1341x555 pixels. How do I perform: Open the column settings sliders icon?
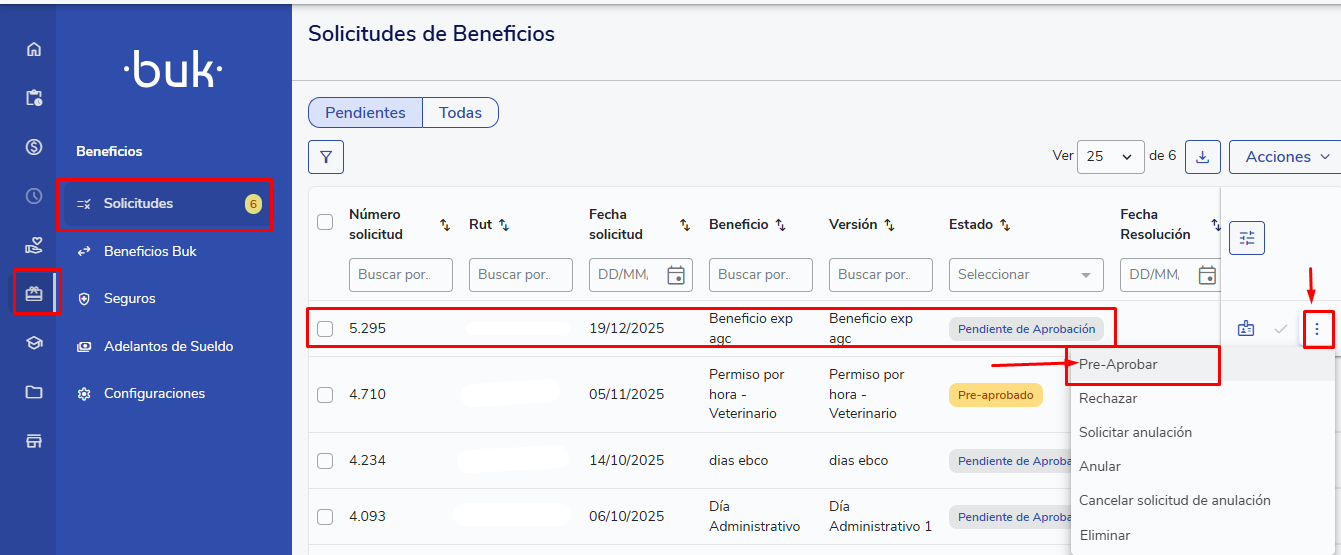(x=1247, y=238)
